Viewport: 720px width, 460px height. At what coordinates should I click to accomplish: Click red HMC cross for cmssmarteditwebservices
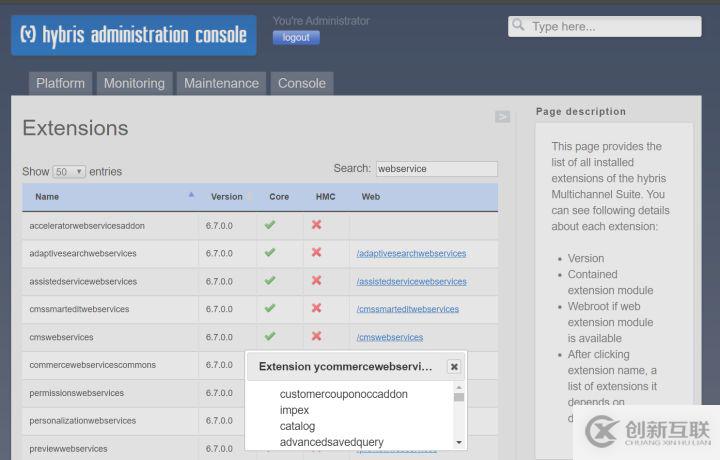(317, 309)
